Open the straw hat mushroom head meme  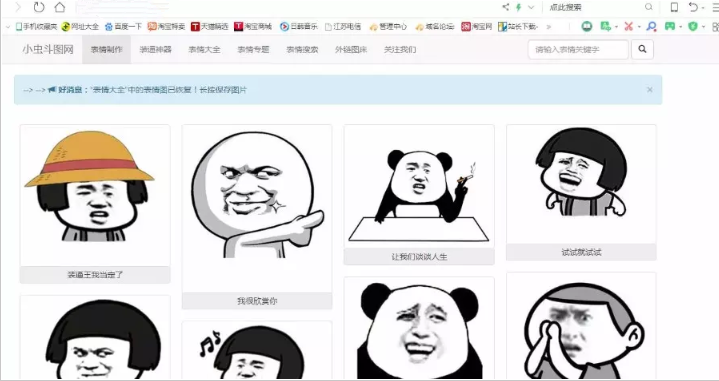[95, 195]
